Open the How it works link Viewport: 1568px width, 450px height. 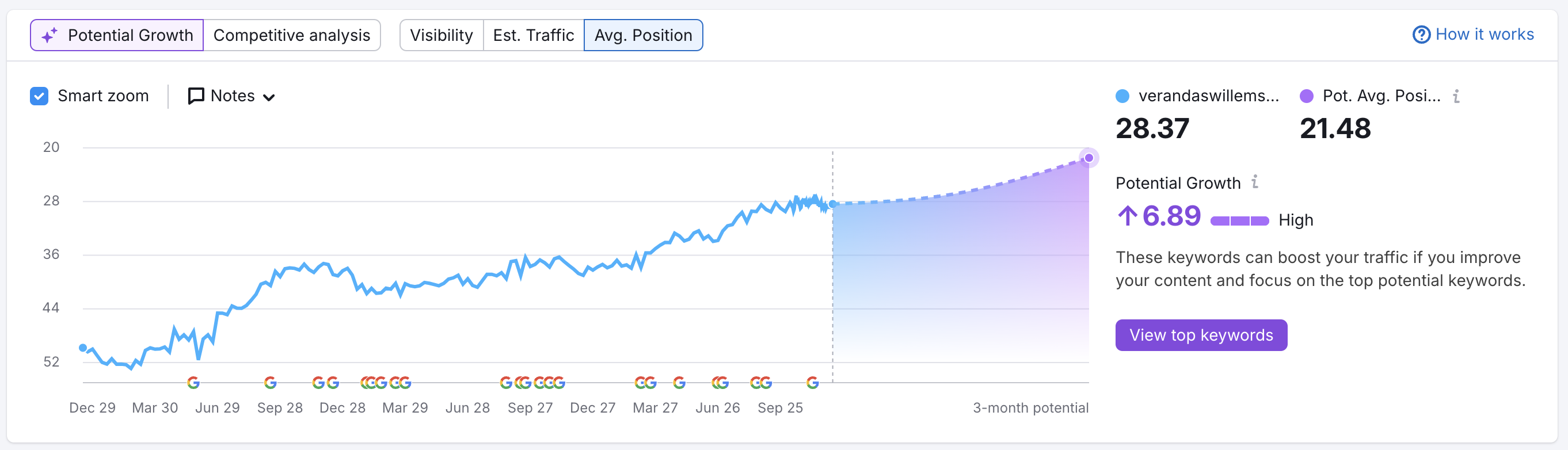point(1484,34)
